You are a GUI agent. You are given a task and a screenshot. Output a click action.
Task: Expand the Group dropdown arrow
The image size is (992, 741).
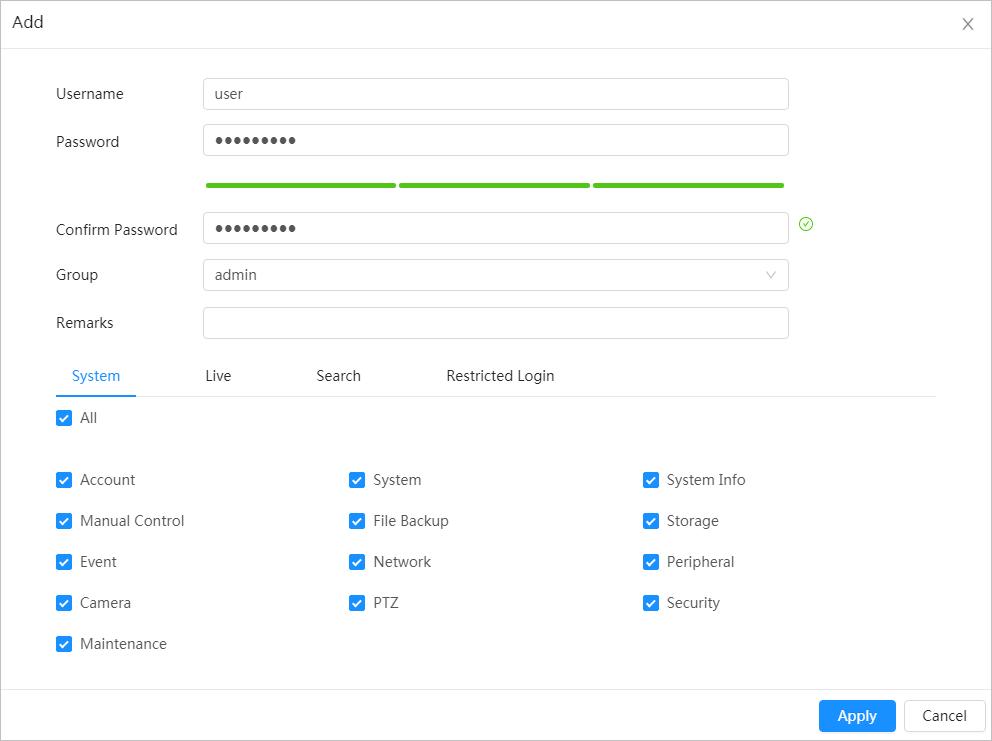(x=770, y=275)
